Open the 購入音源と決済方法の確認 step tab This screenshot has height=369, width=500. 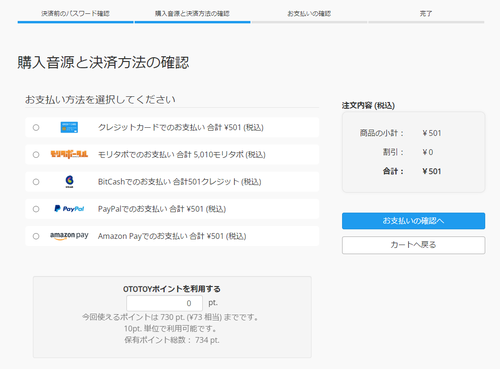[192, 14]
